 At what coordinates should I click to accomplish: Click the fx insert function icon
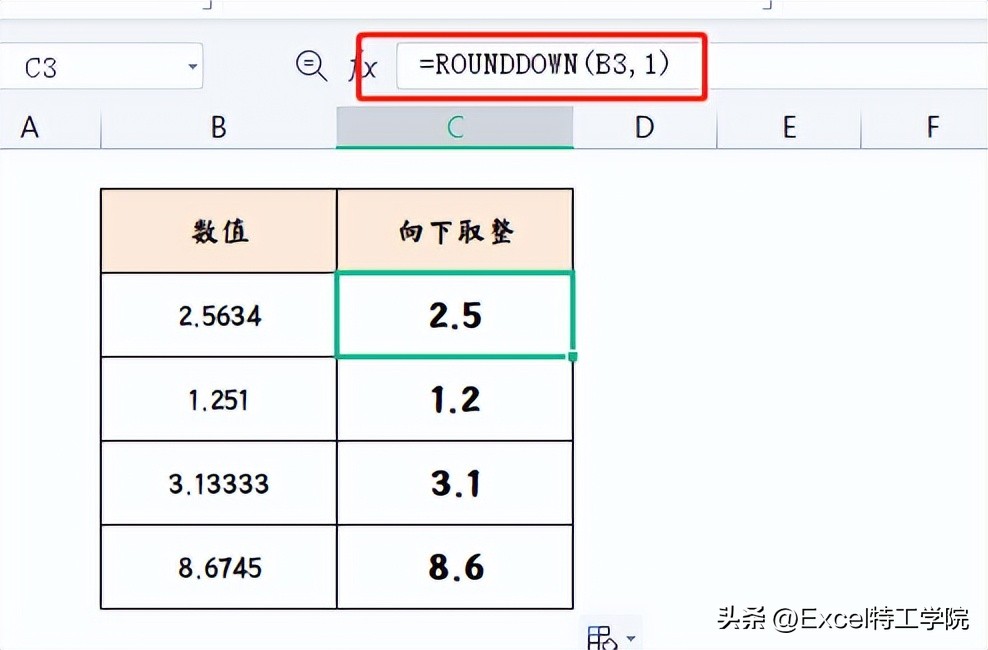[364, 67]
